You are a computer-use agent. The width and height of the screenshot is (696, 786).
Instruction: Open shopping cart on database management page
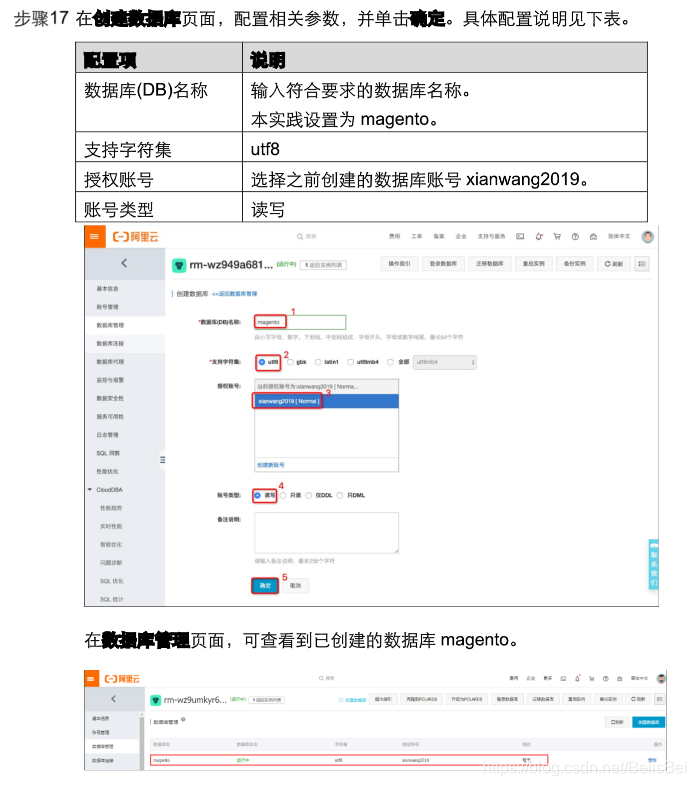click(x=591, y=678)
